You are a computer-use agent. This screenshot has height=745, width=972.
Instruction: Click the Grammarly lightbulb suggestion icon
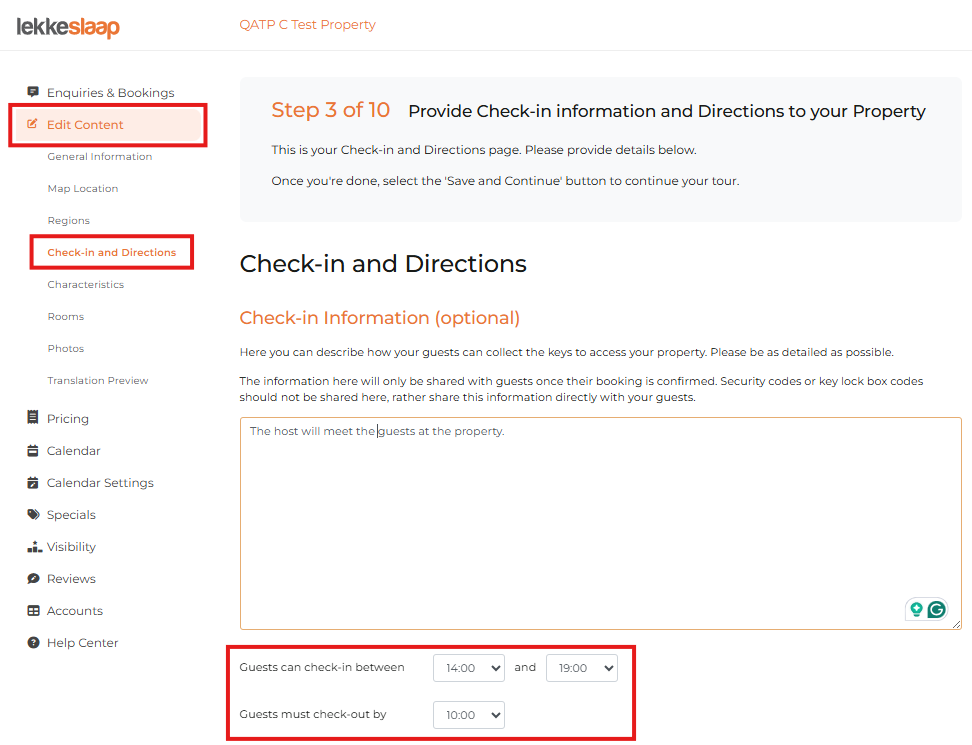[916, 610]
